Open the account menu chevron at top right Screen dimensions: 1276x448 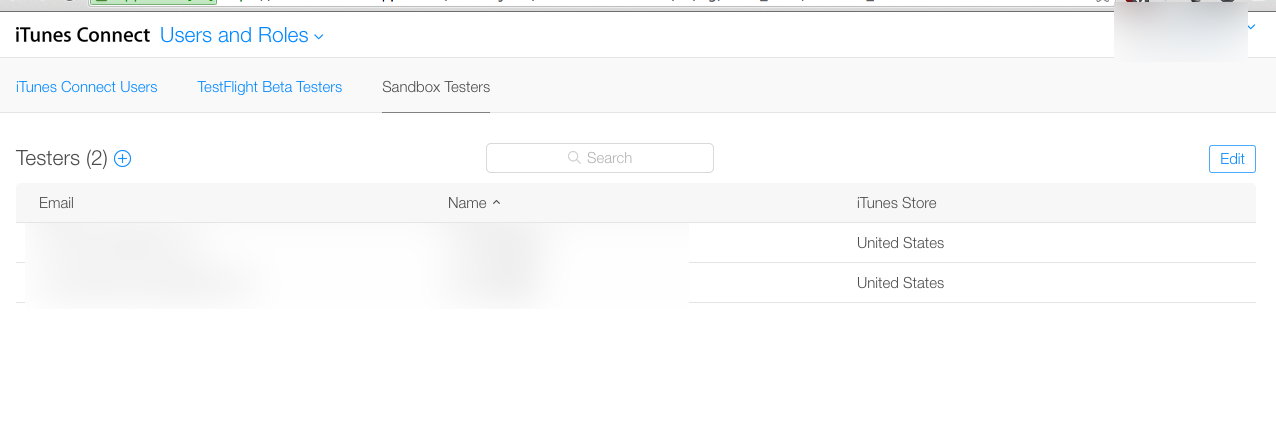point(1252,27)
